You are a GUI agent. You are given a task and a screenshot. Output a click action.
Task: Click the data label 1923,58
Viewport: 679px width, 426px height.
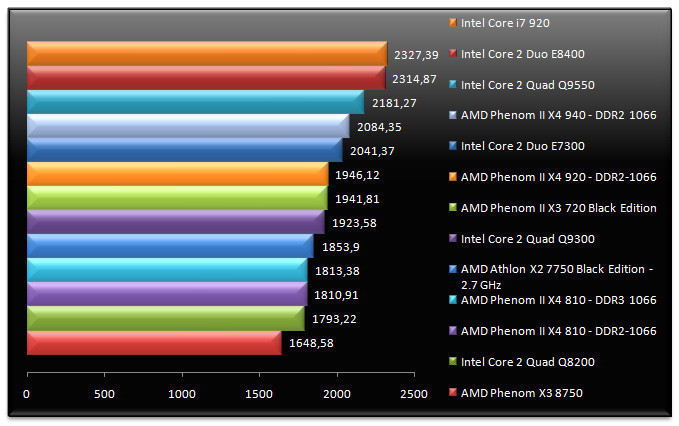tap(354, 223)
